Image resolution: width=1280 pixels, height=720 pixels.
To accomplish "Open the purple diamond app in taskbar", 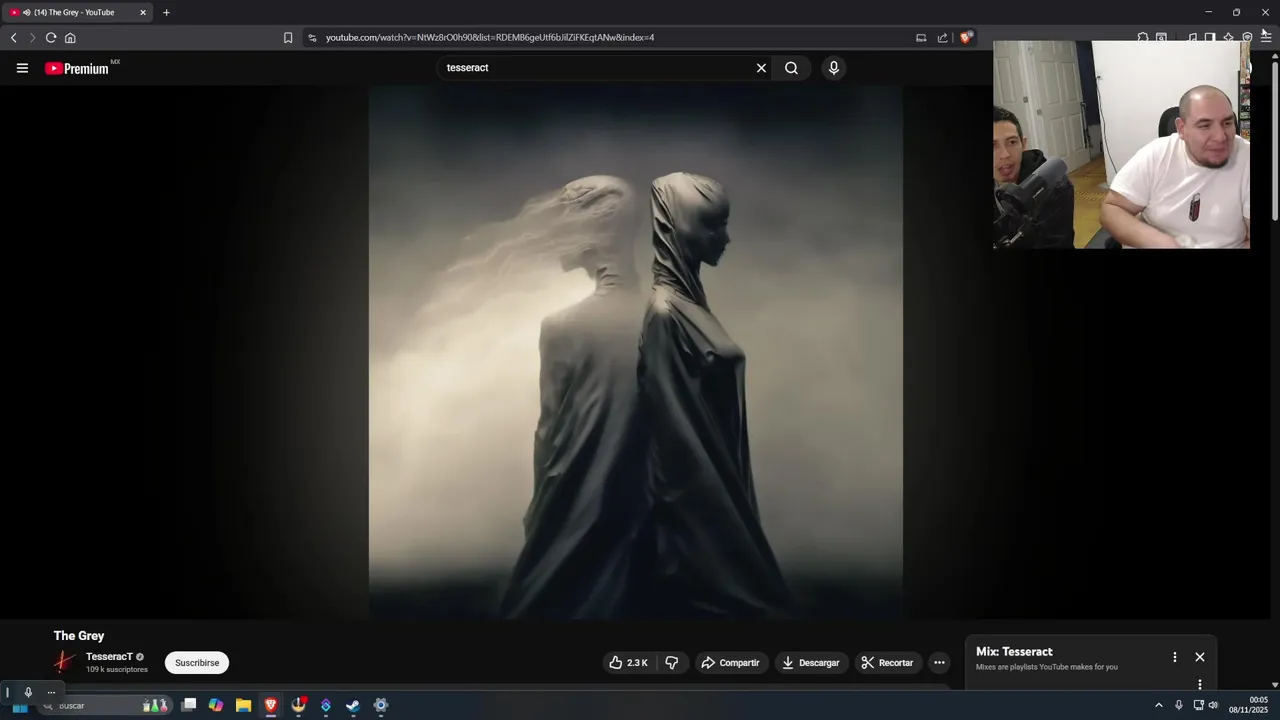I will [326, 705].
